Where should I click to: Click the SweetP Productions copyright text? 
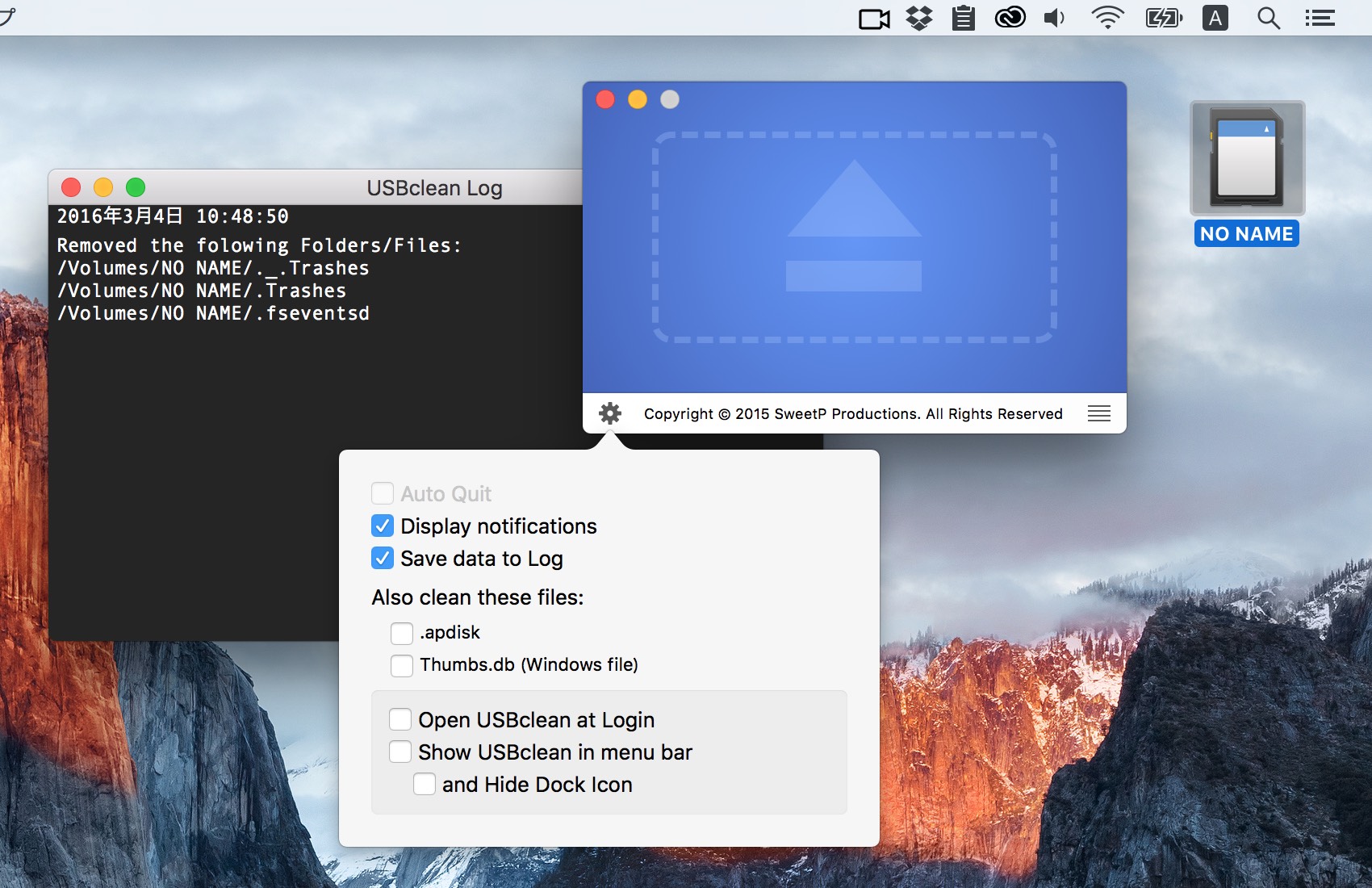853,413
